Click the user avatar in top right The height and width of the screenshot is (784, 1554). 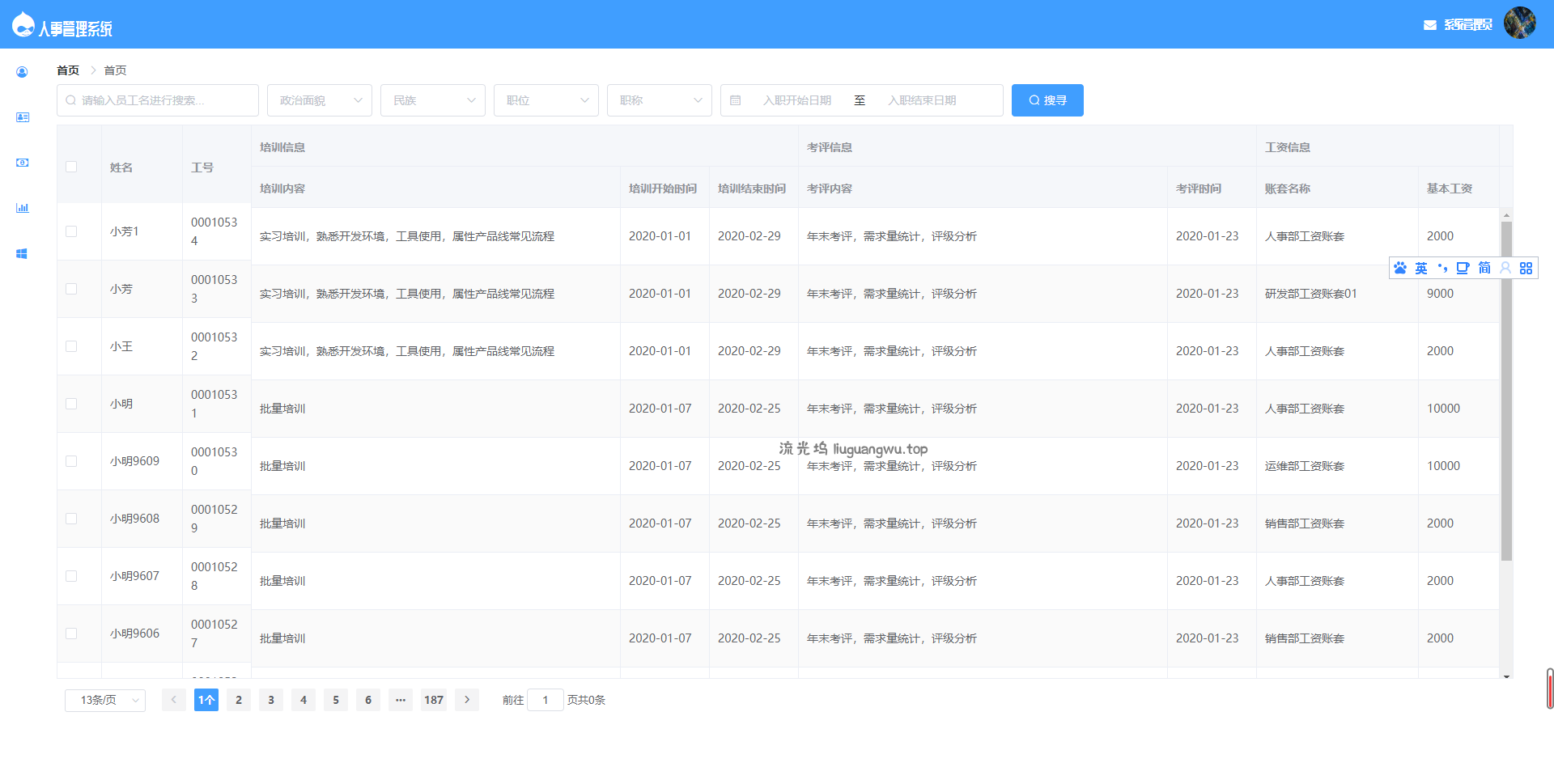[1519, 23]
